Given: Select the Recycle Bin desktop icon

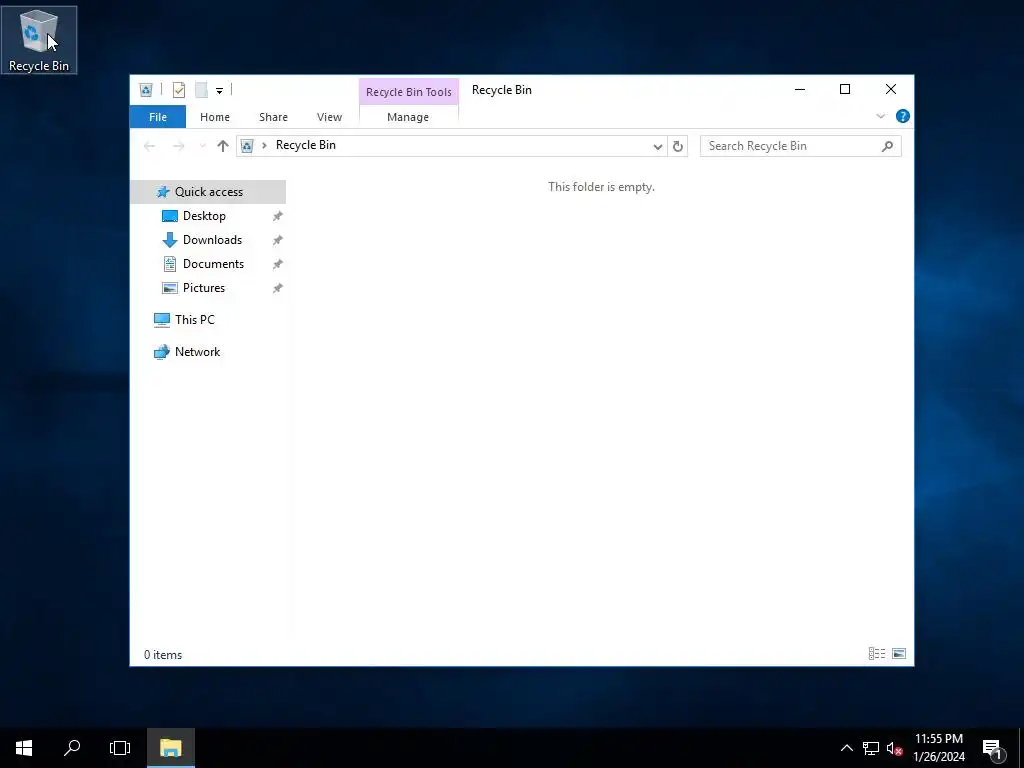Looking at the screenshot, I should pos(39,40).
